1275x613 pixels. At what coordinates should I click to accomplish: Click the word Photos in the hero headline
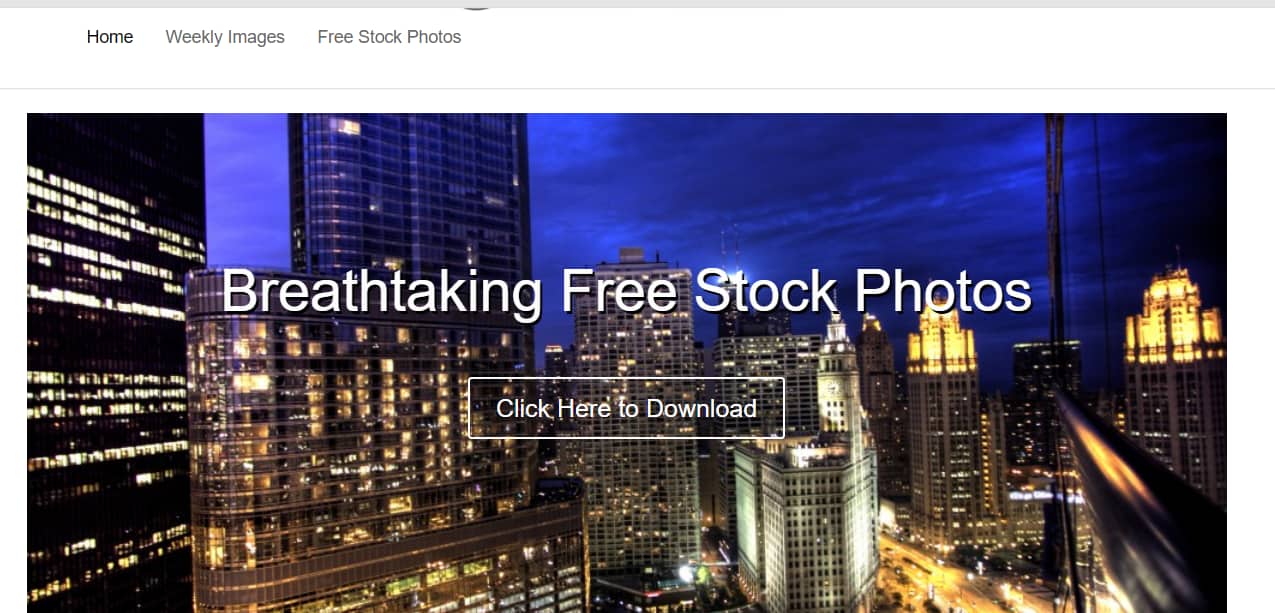coord(943,292)
